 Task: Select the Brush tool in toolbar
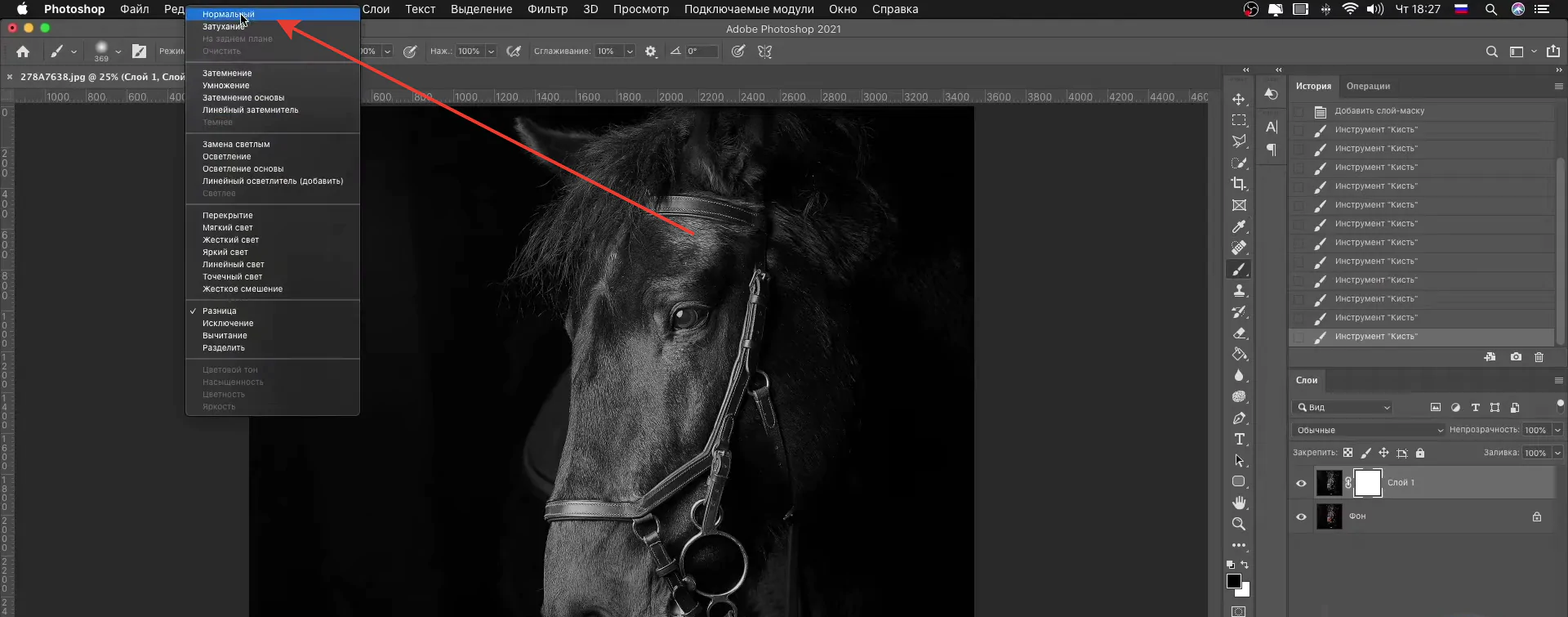coord(1239,269)
